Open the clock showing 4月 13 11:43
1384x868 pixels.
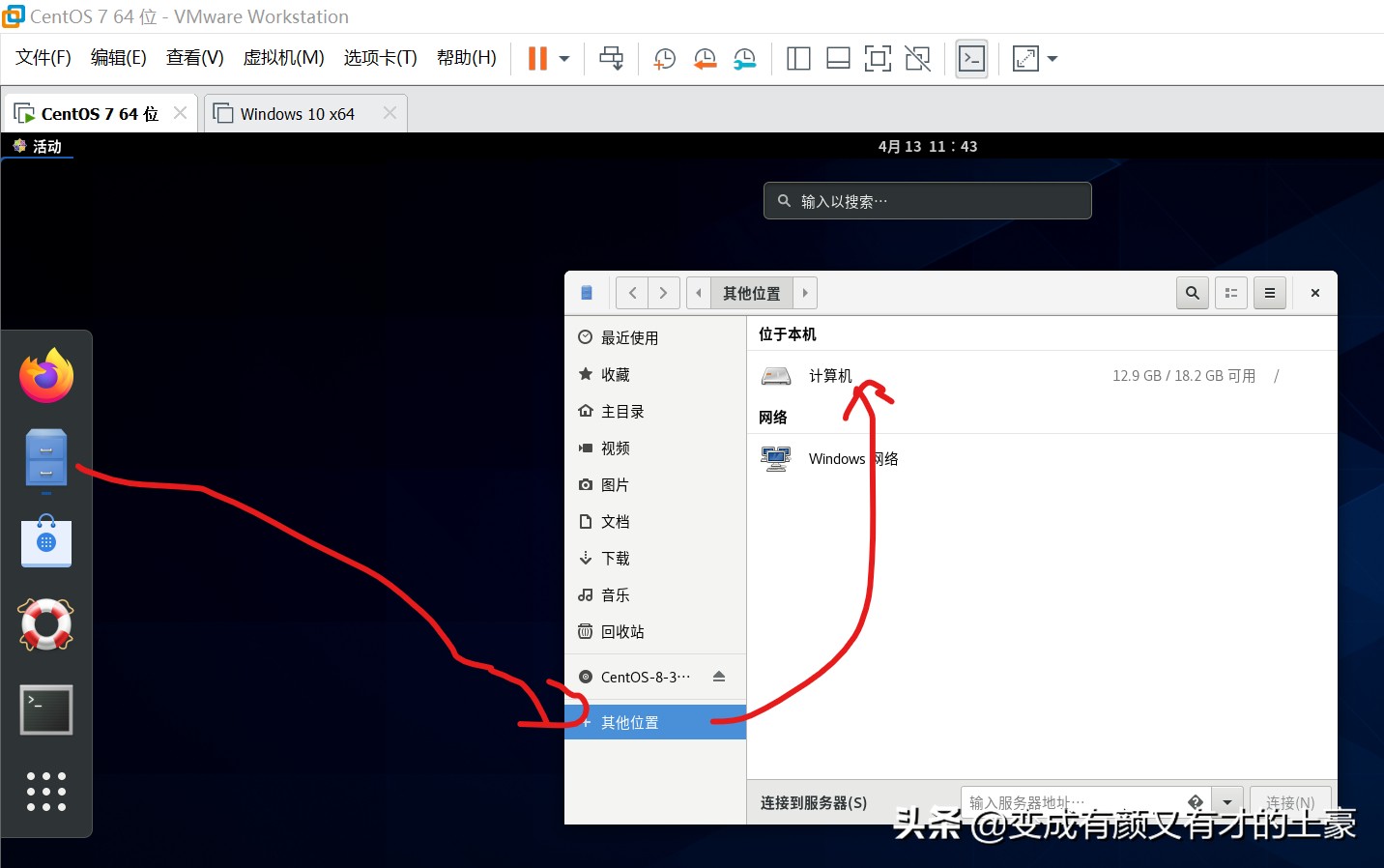(928, 146)
